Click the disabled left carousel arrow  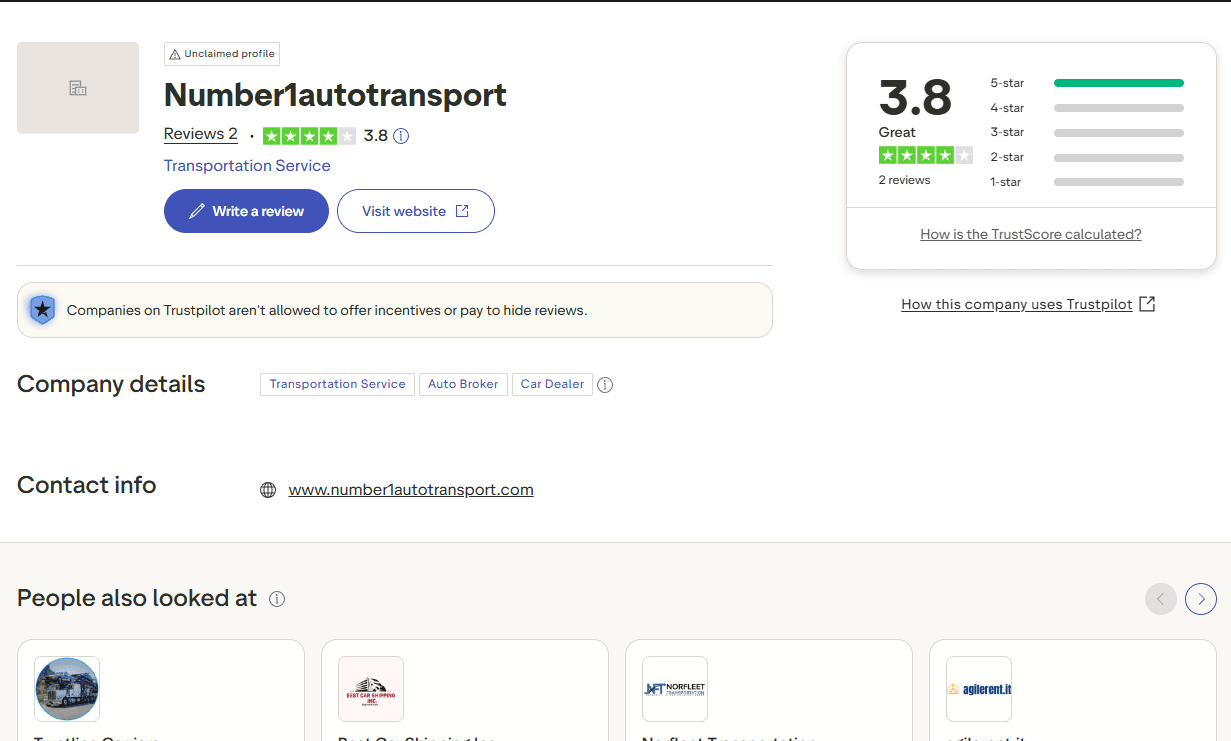(1160, 598)
